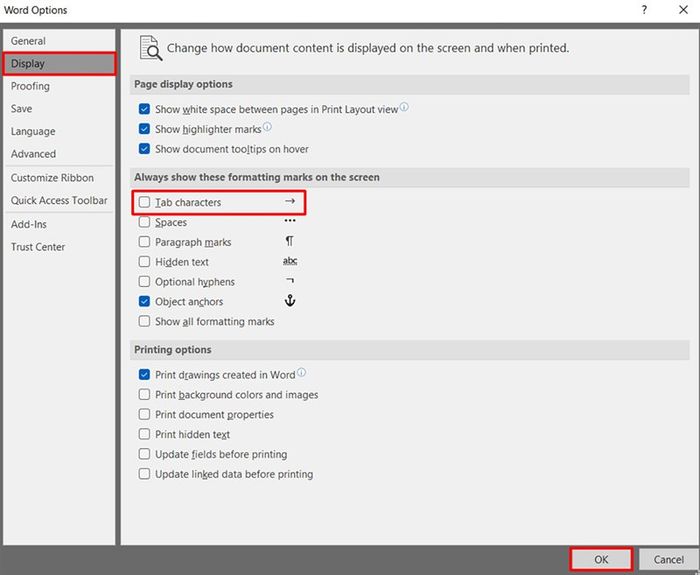Click the Page display options heading
The height and width of the screenshot is (575, 700).
(183, 84)
